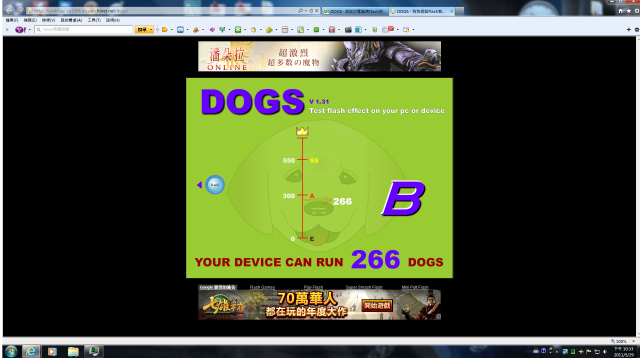Screen dimensions: 640x360
Task: Click the film camera icon on Yahoo toolbar
Action: coord(348,29)
